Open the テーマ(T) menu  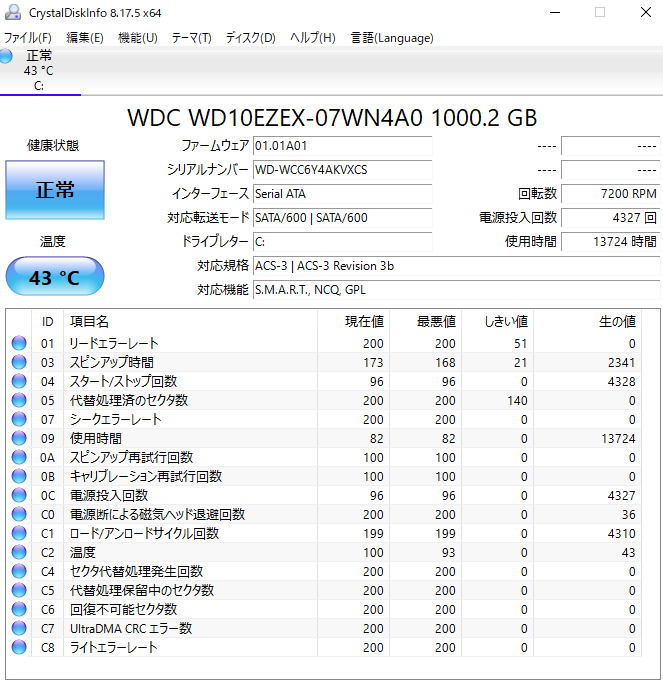[x=191, y=38]
